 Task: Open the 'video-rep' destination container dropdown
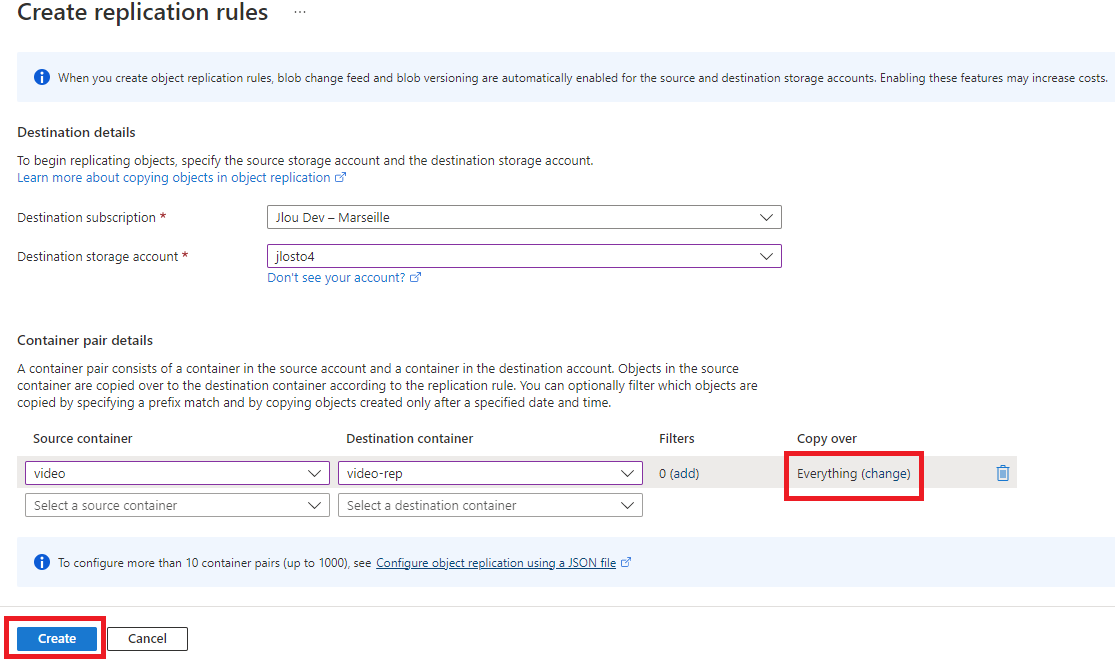click(x=490, y=473)
